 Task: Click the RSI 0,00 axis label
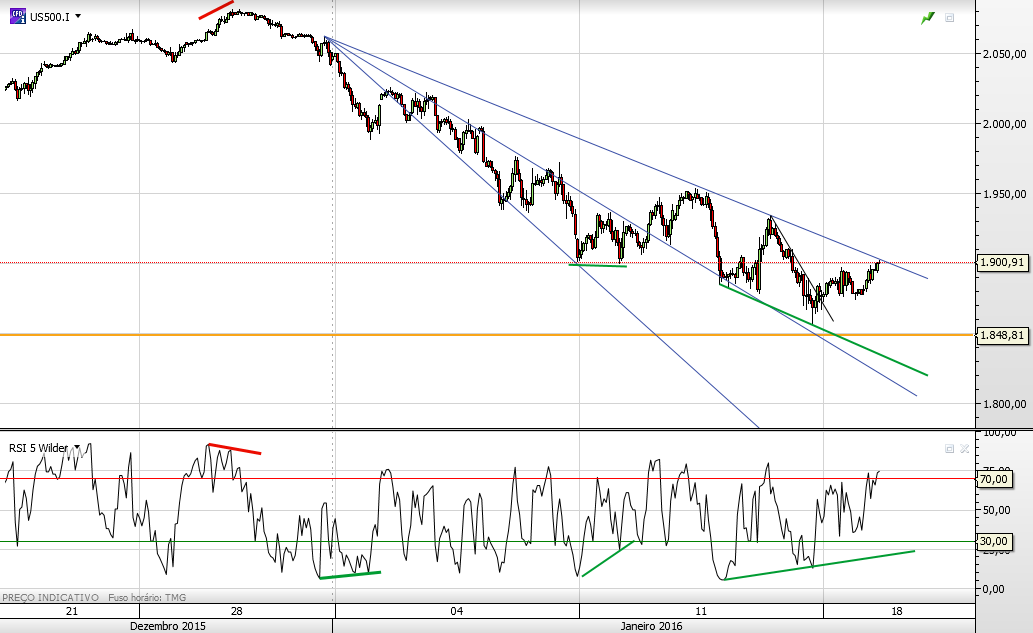click(993, 589)
